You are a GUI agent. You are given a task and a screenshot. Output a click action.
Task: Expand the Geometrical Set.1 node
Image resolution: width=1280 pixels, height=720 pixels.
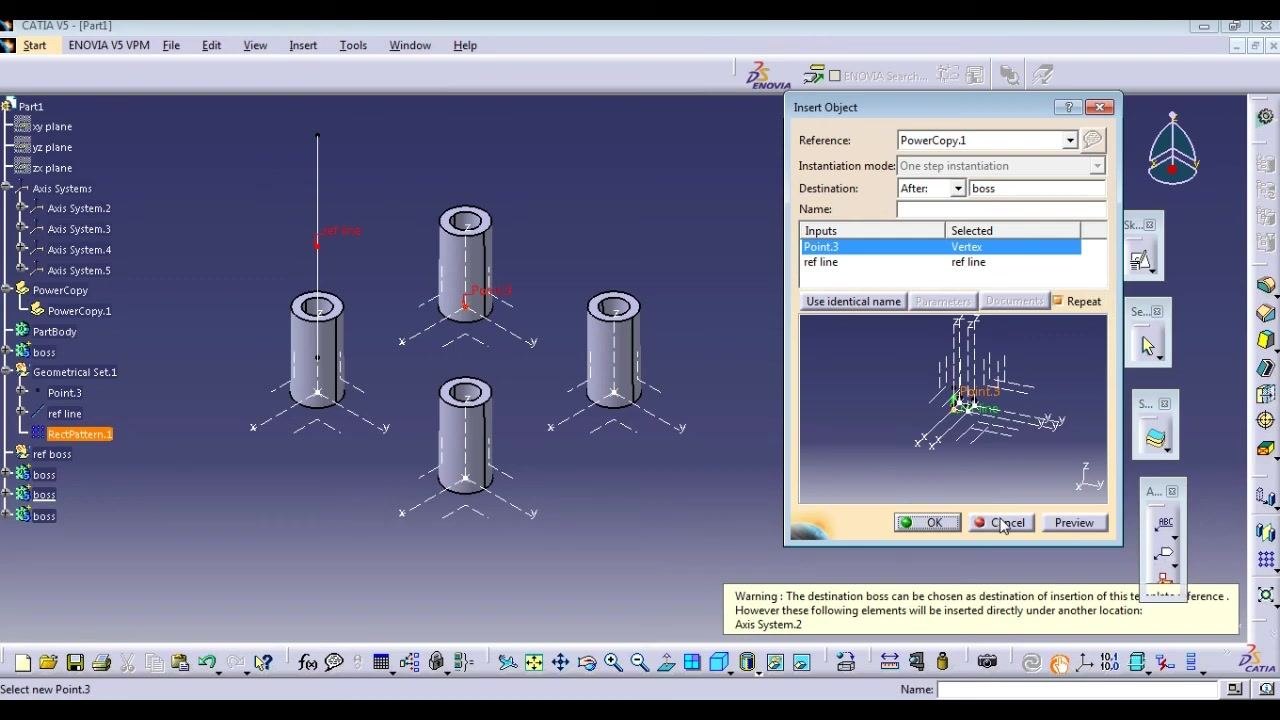(x=8, y=372)
